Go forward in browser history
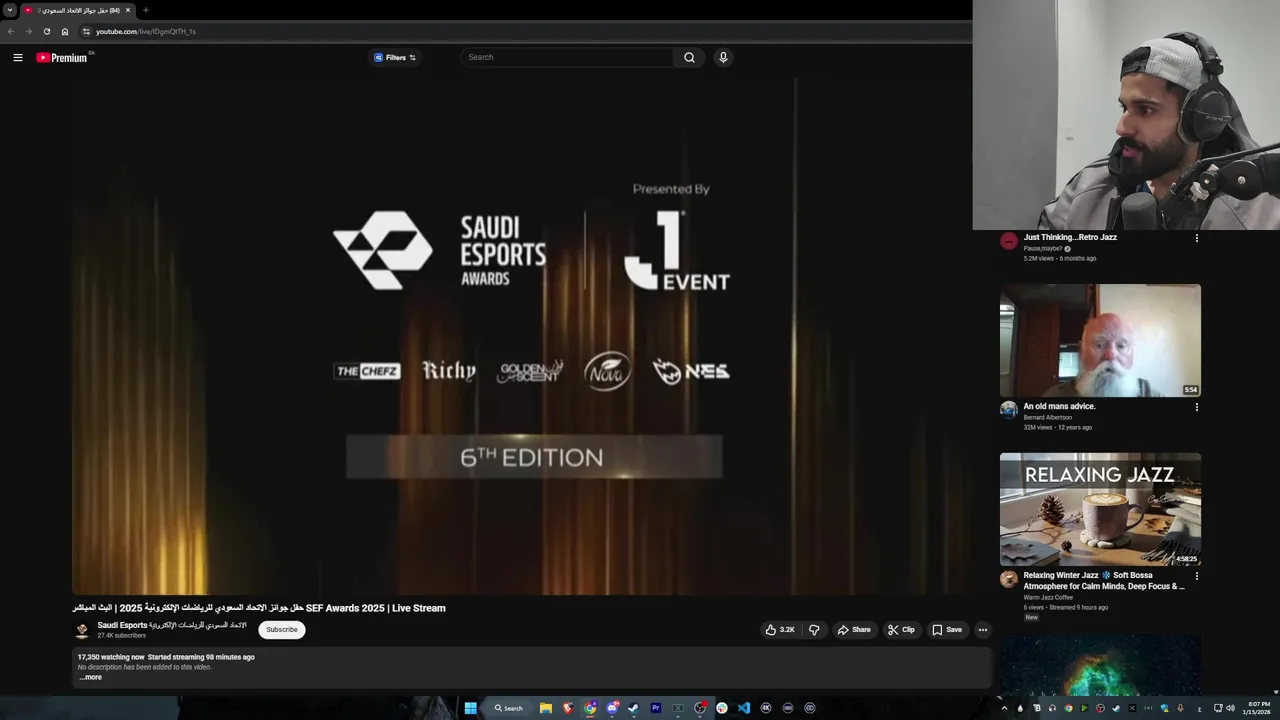This screenshot has width=1280, height=720. [x=28, y=31]
